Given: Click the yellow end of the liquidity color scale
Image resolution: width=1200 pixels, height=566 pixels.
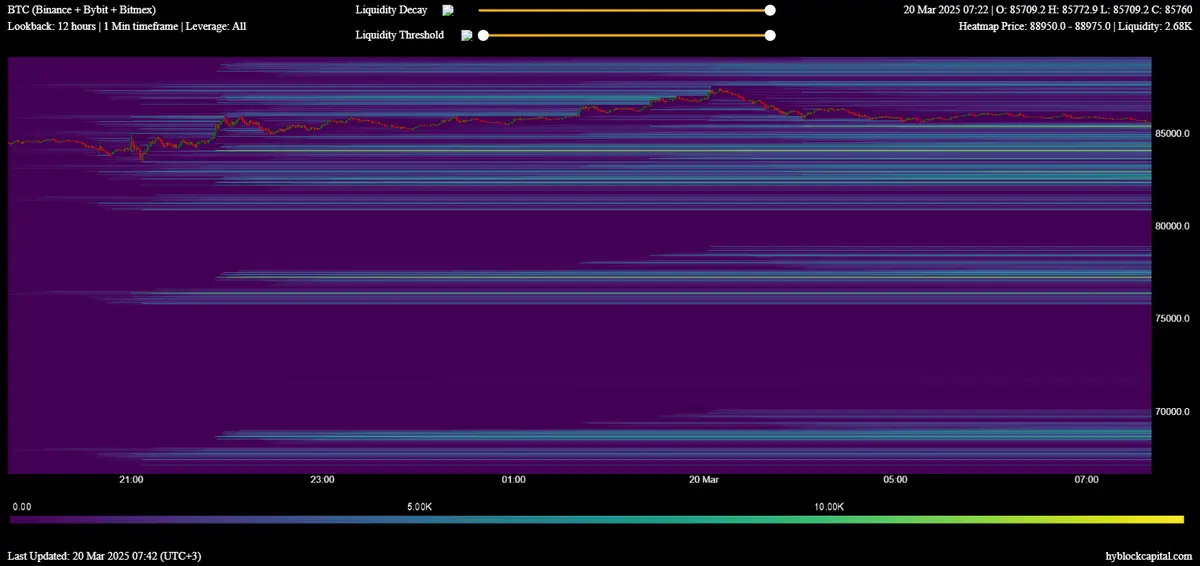Looking at the screenshot, I should point(1175,520).
